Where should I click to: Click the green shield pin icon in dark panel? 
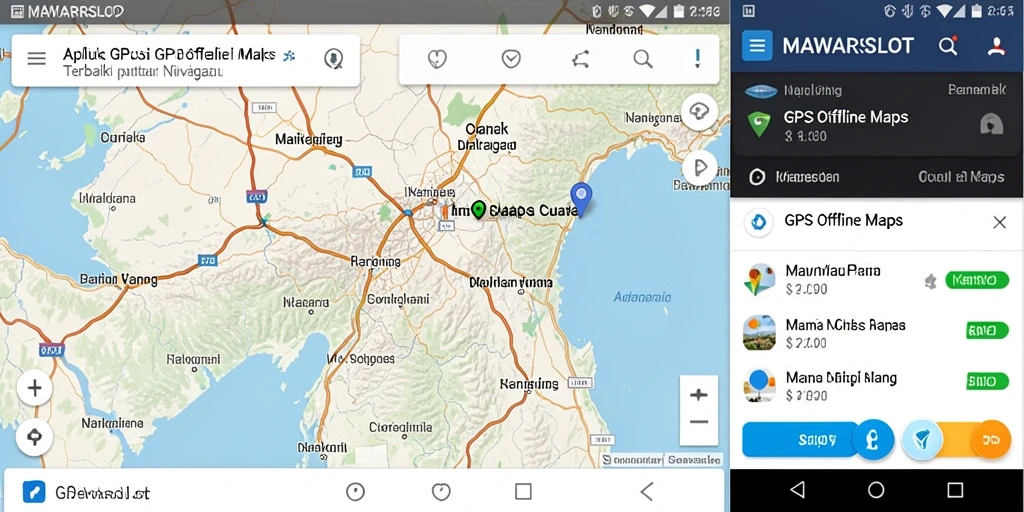coord(758,123)
